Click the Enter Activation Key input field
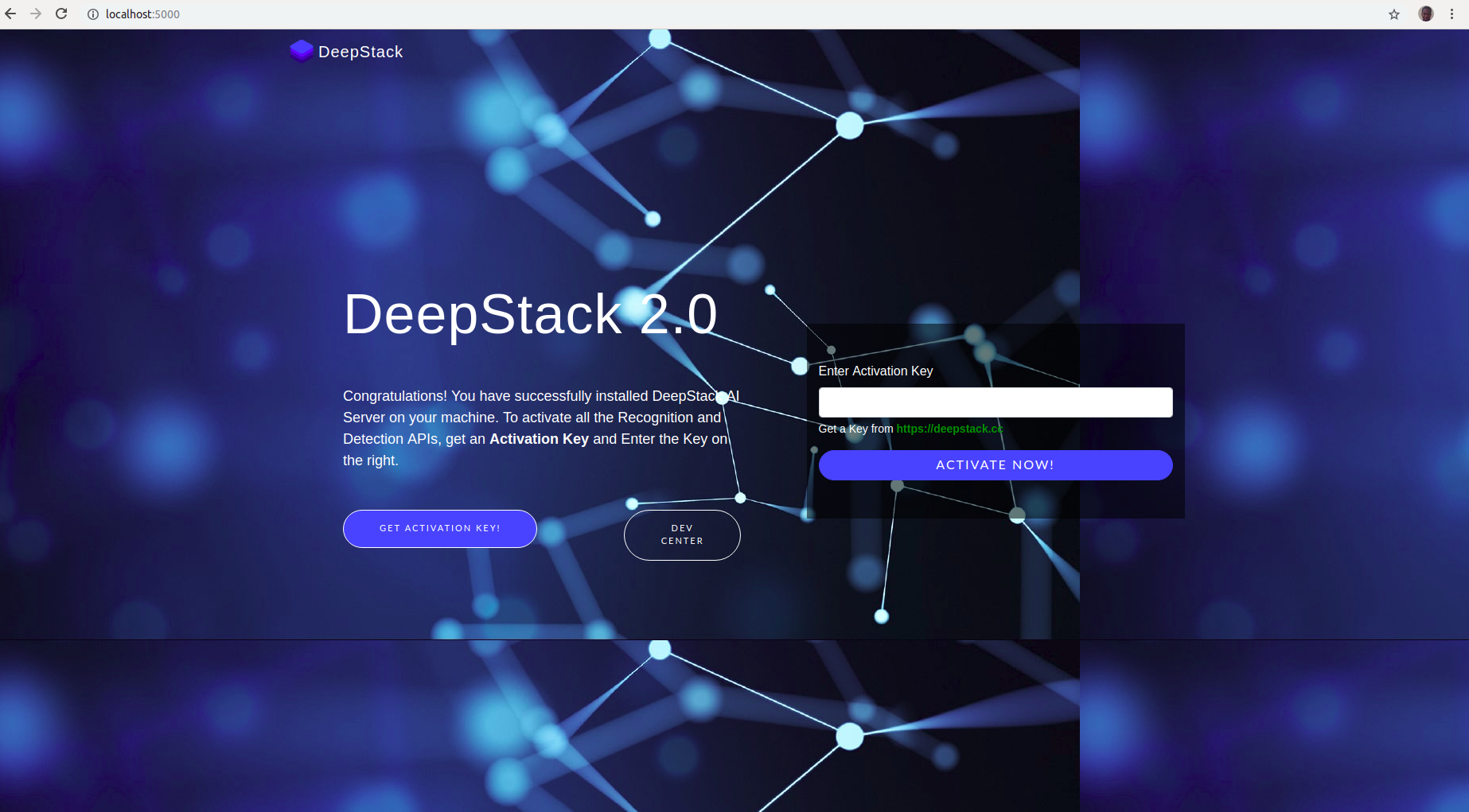This screenshot has height=812, width=1469. point(996,402)
